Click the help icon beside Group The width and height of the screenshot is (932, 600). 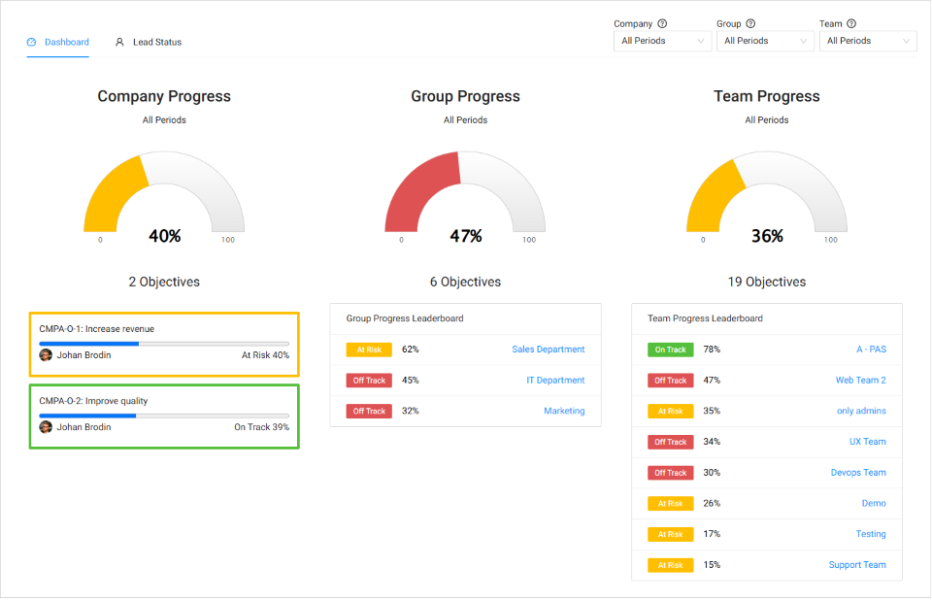click(x=750, y=24)
